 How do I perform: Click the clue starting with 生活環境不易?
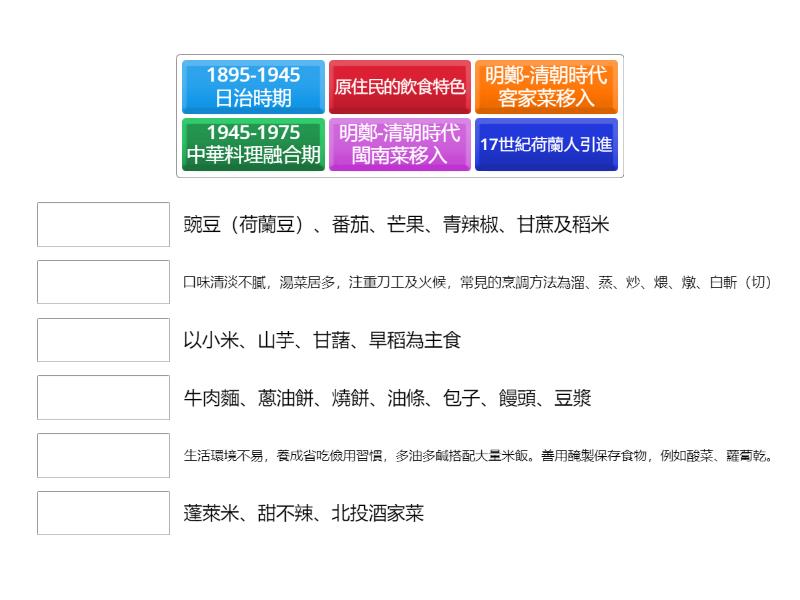(478, 456)
